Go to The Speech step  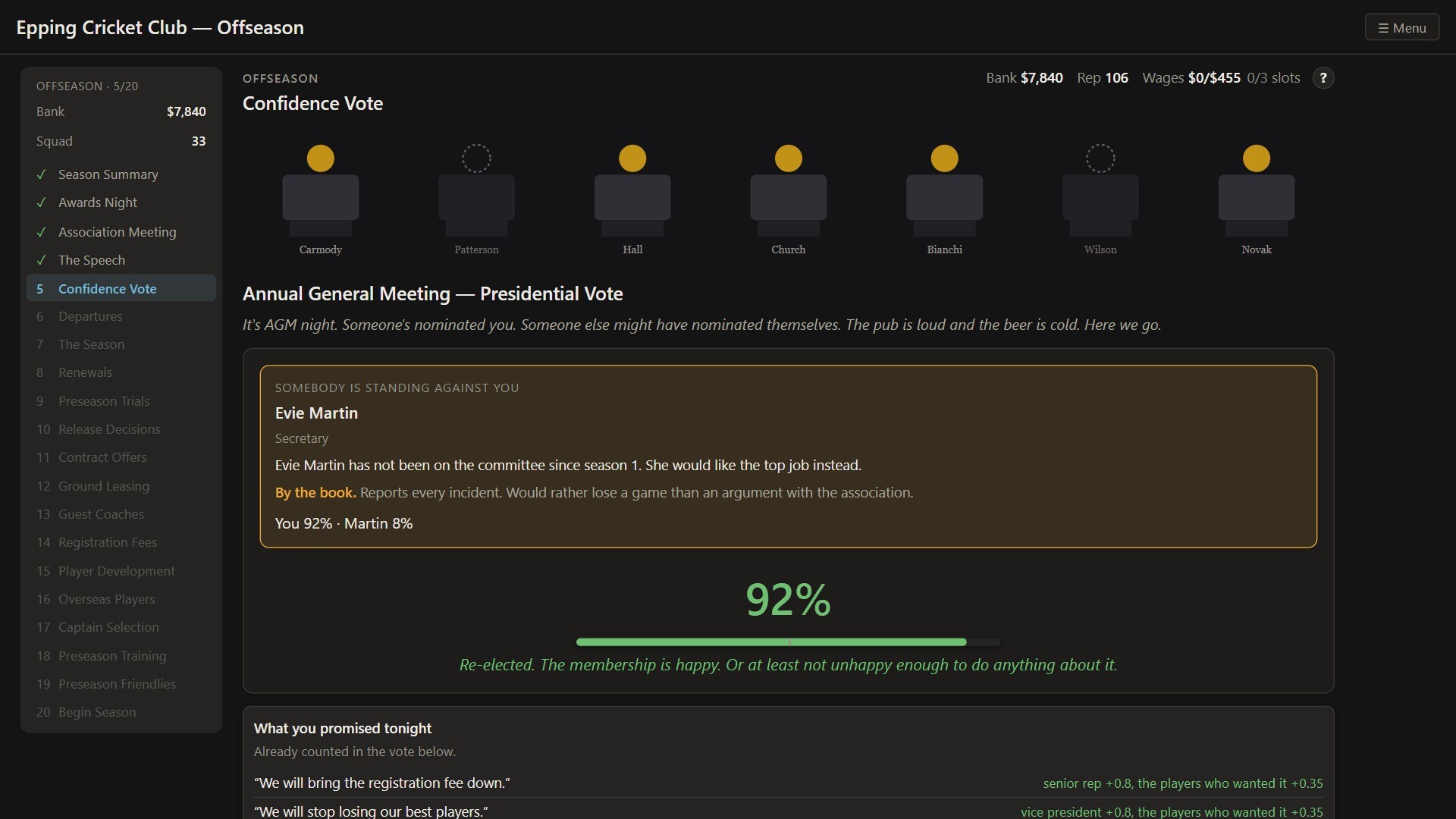pyautogui.click(x=121, y=260)
